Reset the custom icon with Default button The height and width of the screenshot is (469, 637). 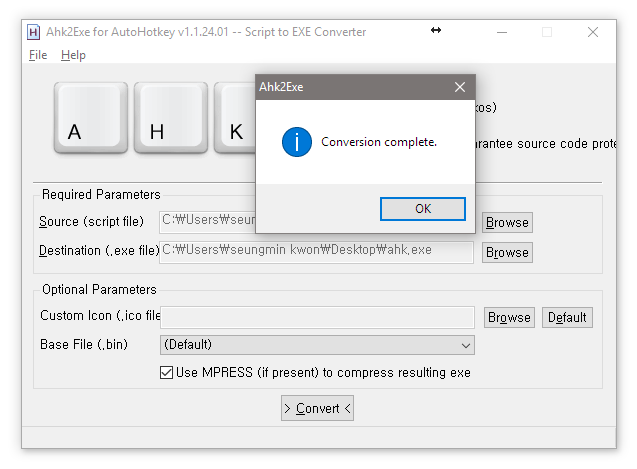coord(567,317)
